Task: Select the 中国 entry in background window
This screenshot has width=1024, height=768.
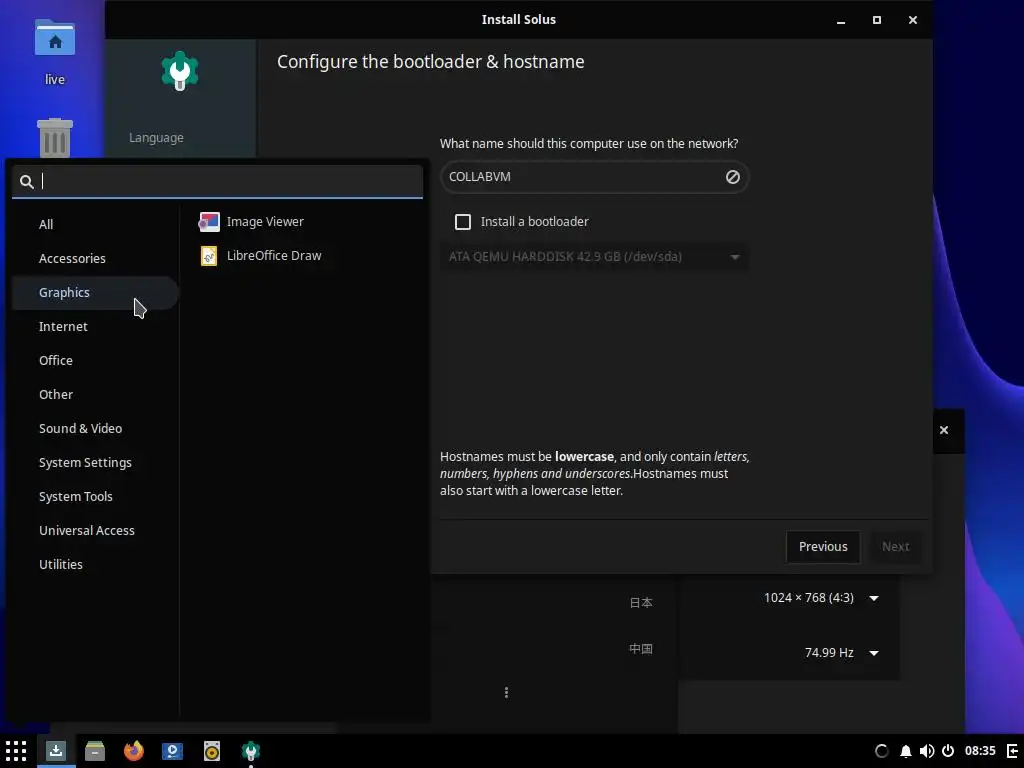Action: click(641, 648)
